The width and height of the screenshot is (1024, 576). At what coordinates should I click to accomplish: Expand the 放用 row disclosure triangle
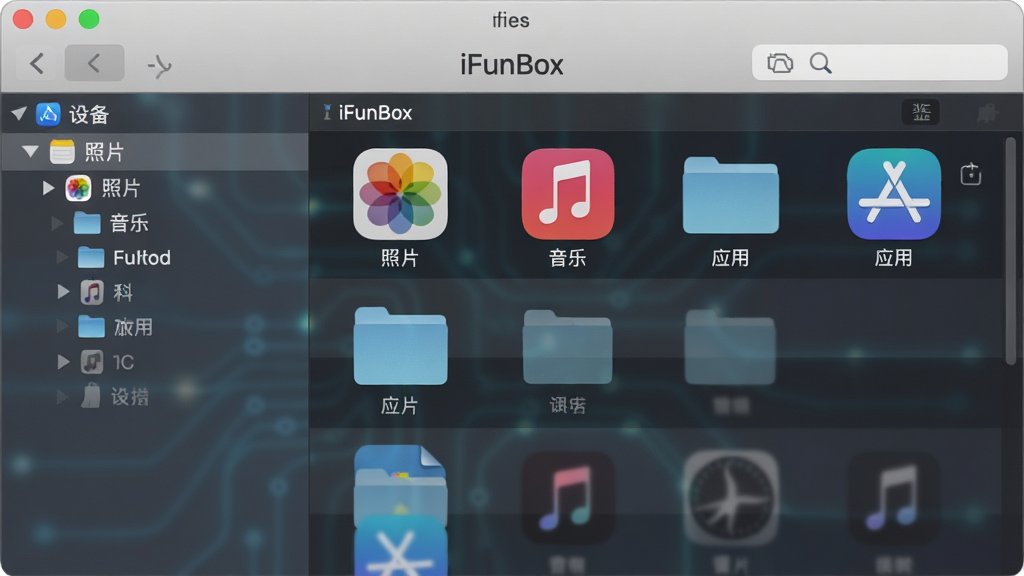pyautogui.click(x=62, y=327)
